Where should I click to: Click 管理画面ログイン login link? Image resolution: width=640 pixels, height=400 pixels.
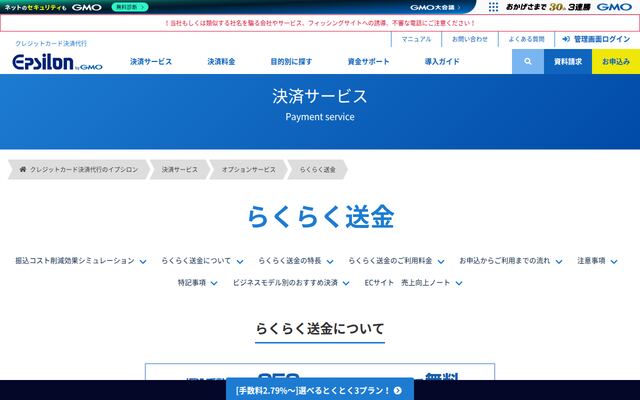pos(596,39)
